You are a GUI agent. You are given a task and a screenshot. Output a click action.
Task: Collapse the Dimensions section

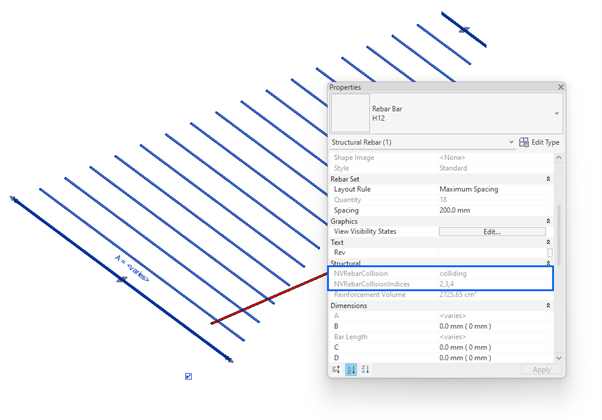click(547, 305)
